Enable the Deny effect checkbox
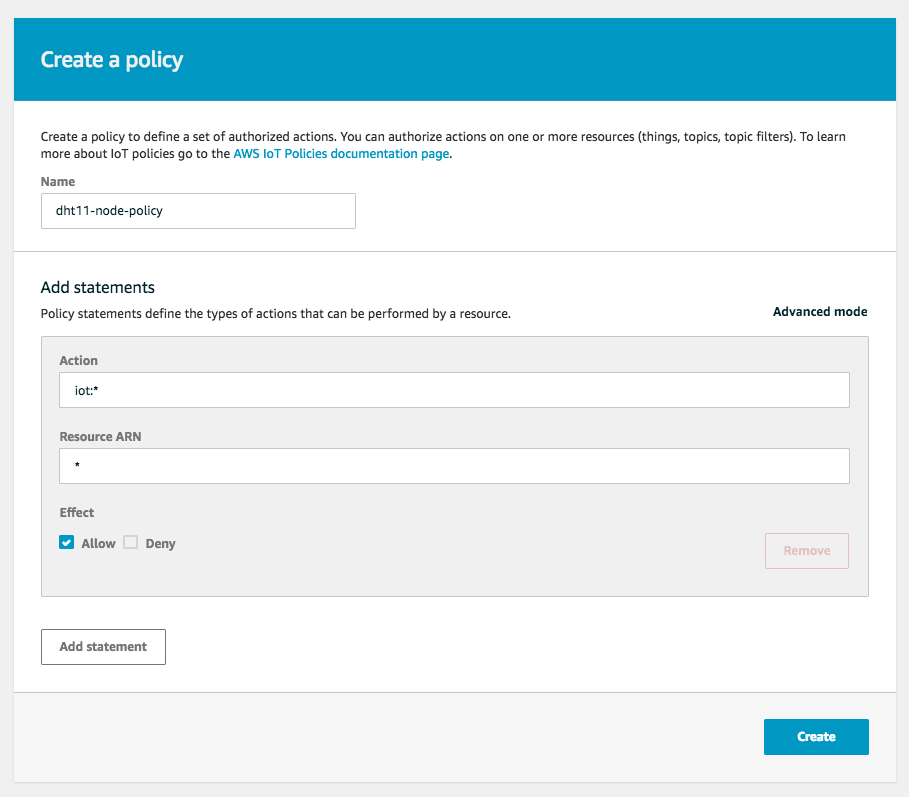The image size is (909, 797). pos(131,543)
